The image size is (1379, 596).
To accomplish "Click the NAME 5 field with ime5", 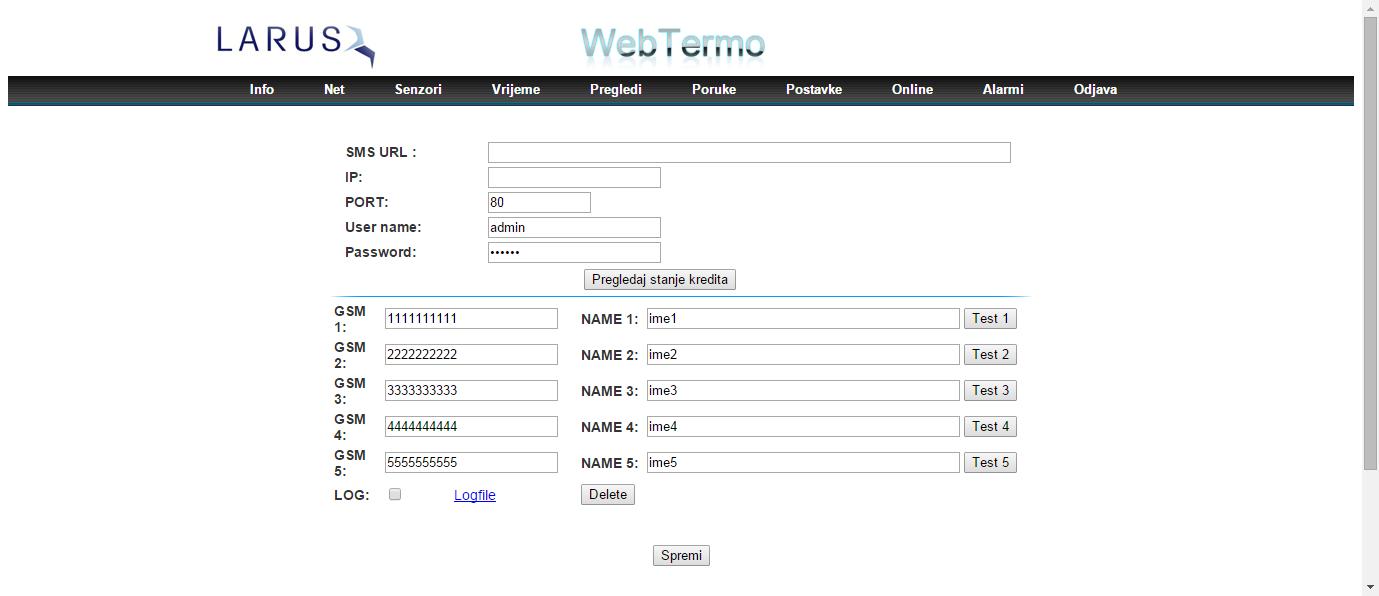I will (803, 463).
